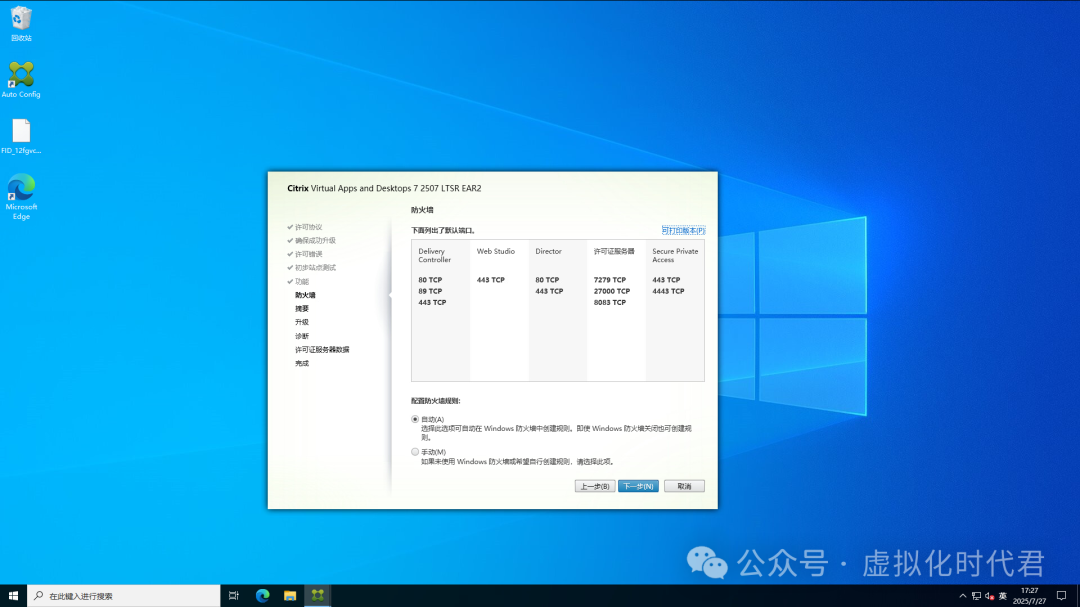Select the 许可协议 step in the sidebar

click(309, 227)
